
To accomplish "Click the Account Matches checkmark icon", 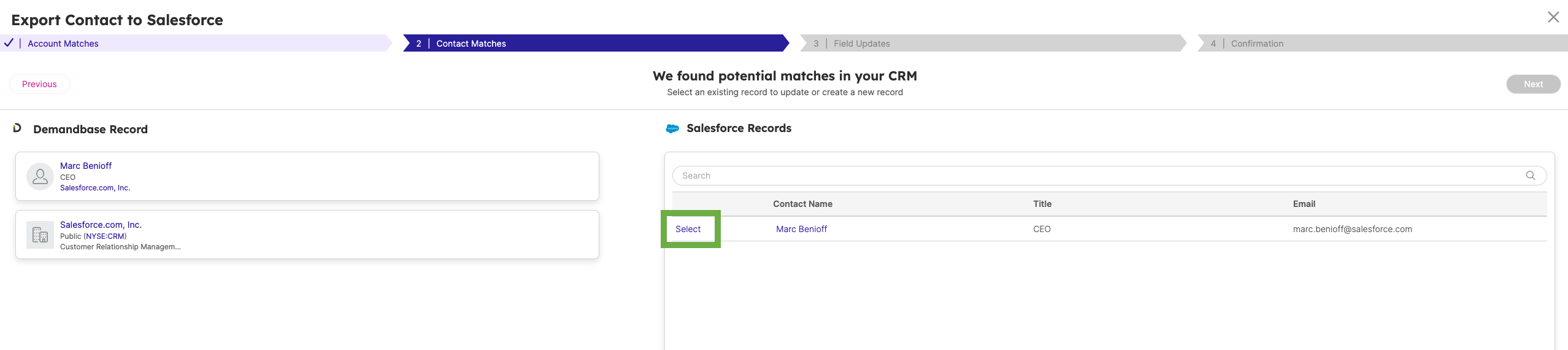I will pyautogui.click(x=9, y=43).
